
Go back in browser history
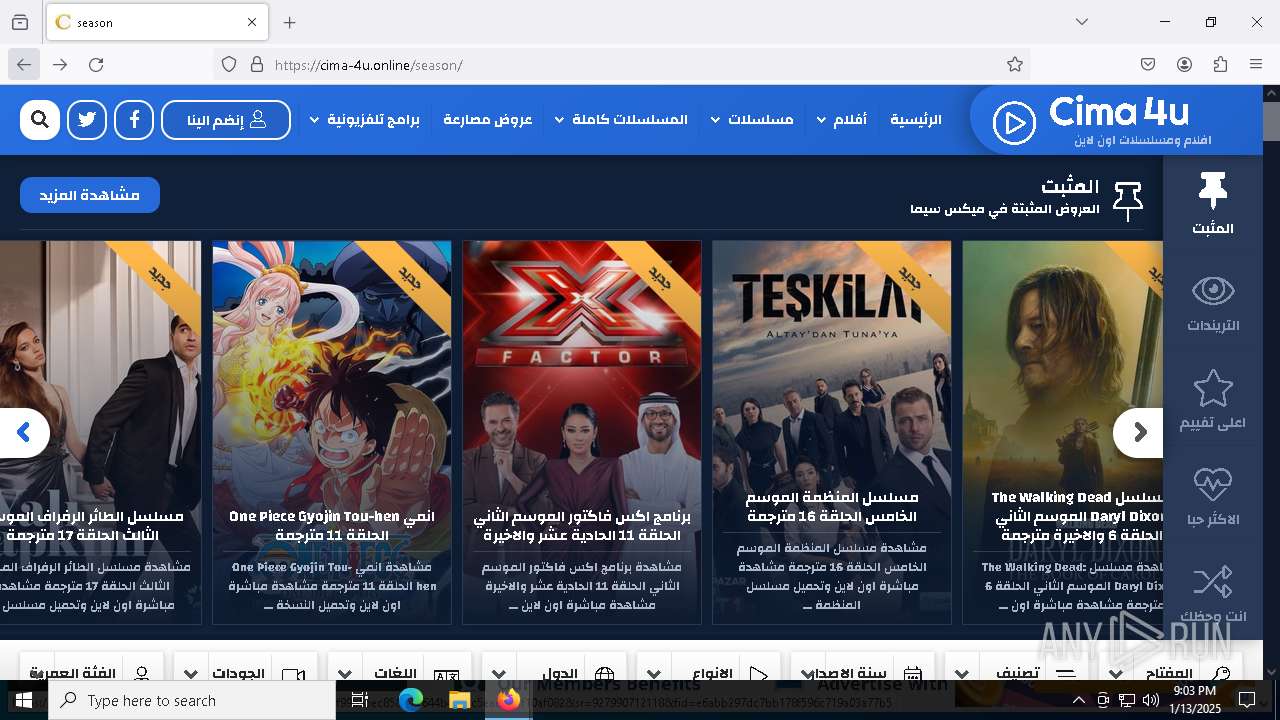point(24,64)
